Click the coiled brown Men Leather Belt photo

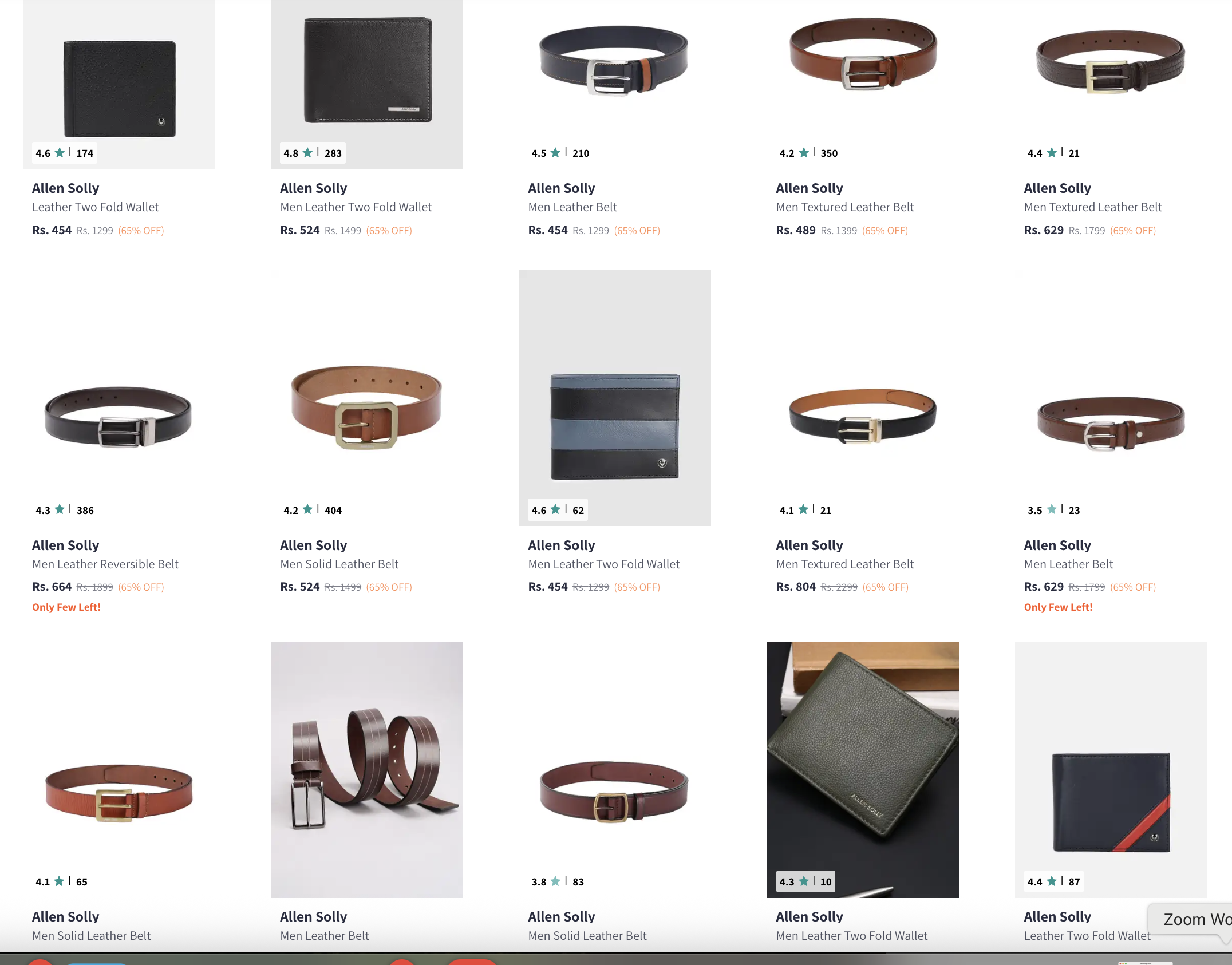click(367, 769)
